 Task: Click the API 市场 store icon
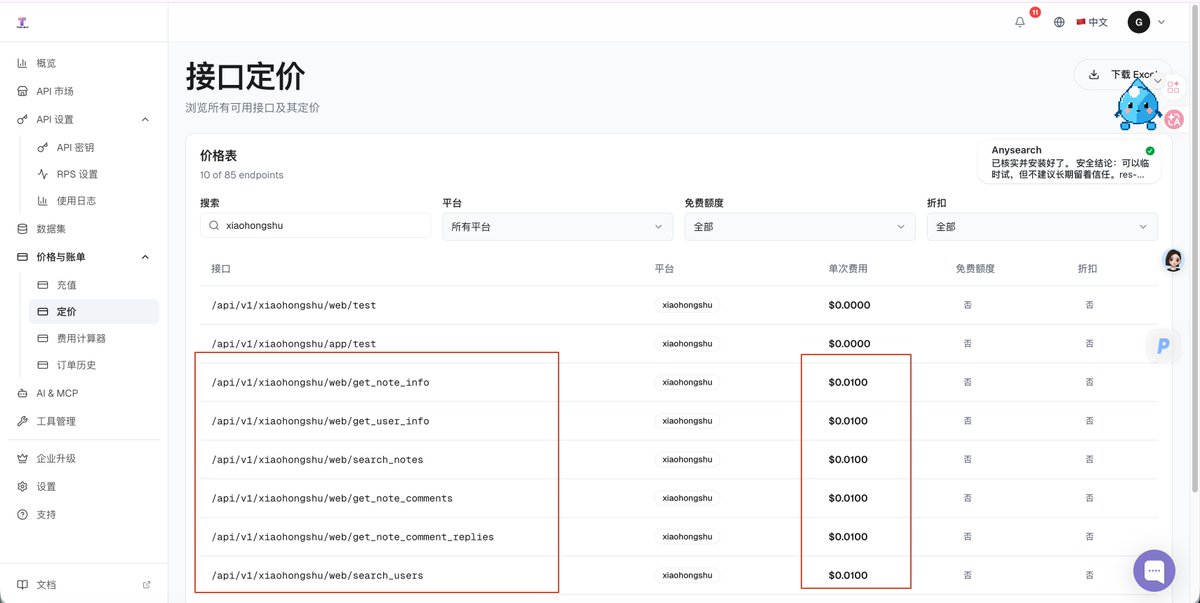pyautogui.click(x=22, y=91)
